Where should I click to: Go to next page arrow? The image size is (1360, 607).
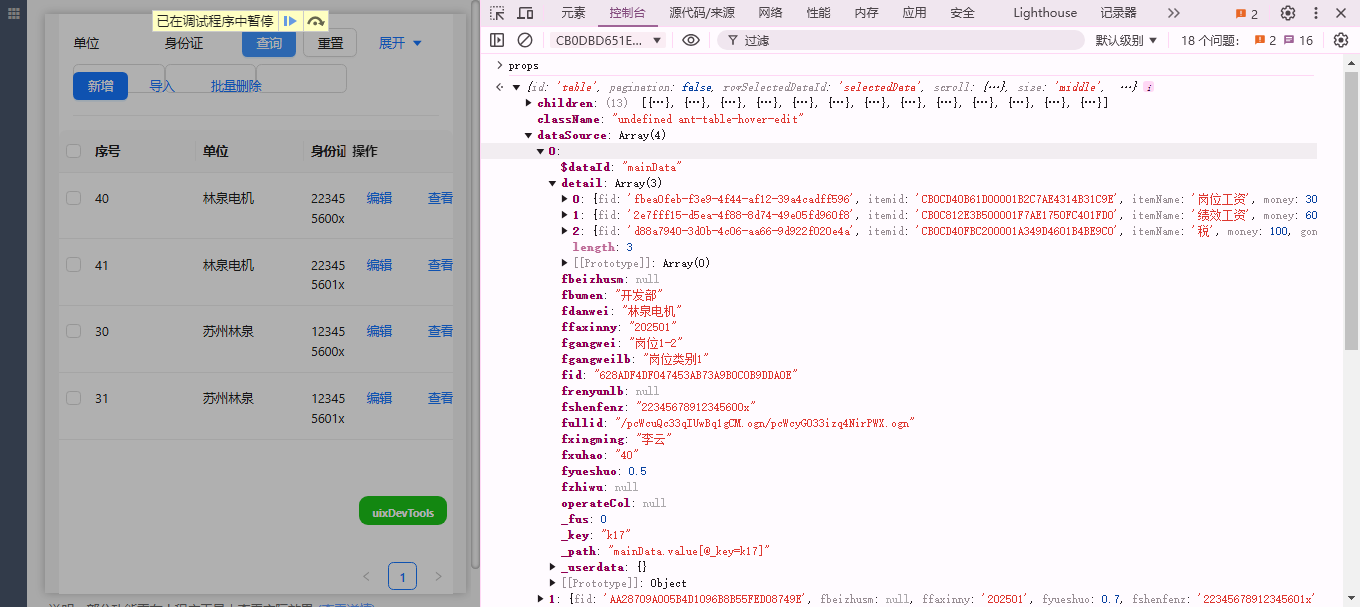pos(438,577)
